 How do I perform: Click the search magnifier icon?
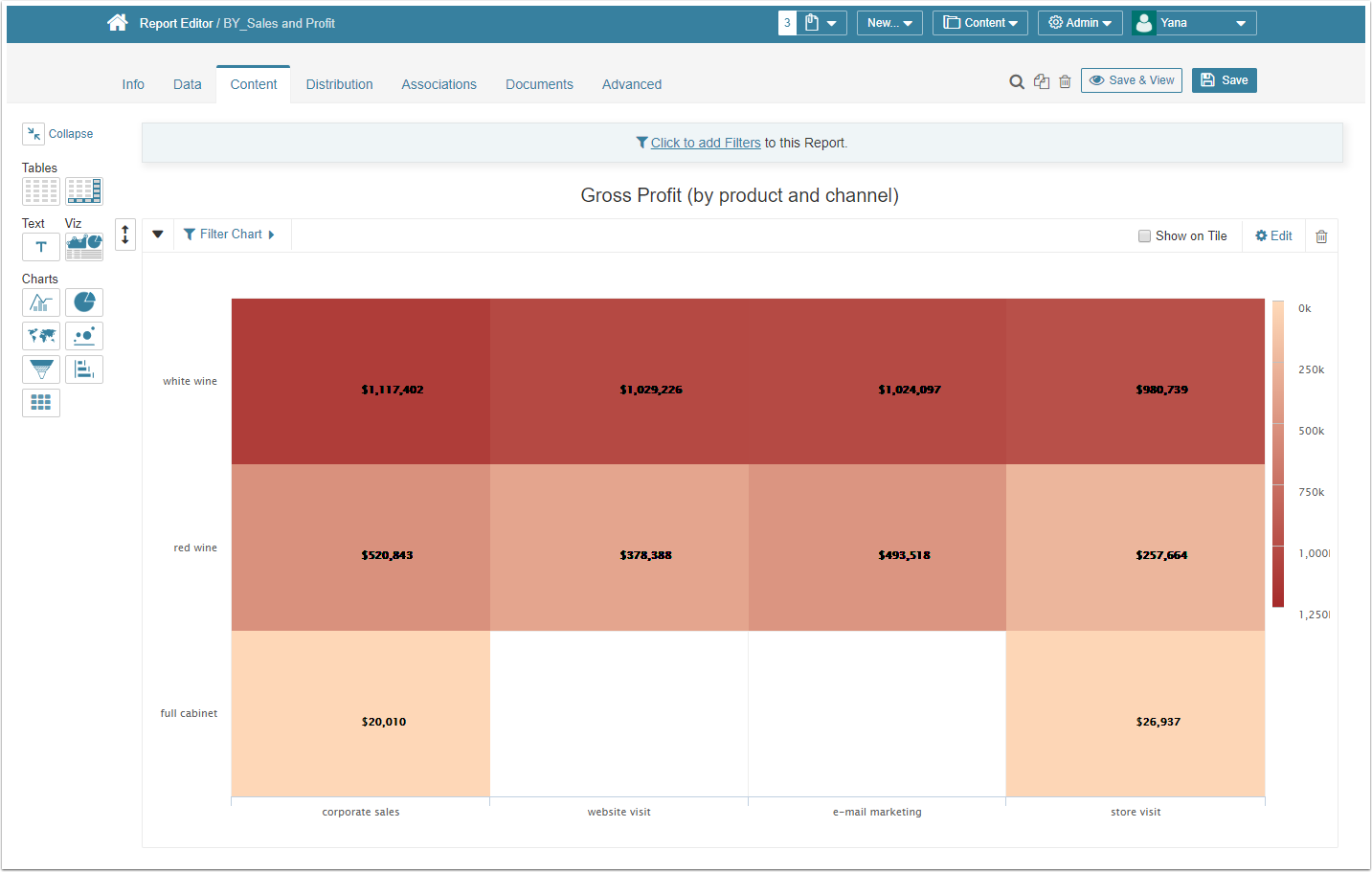(x=1017, y=82)
